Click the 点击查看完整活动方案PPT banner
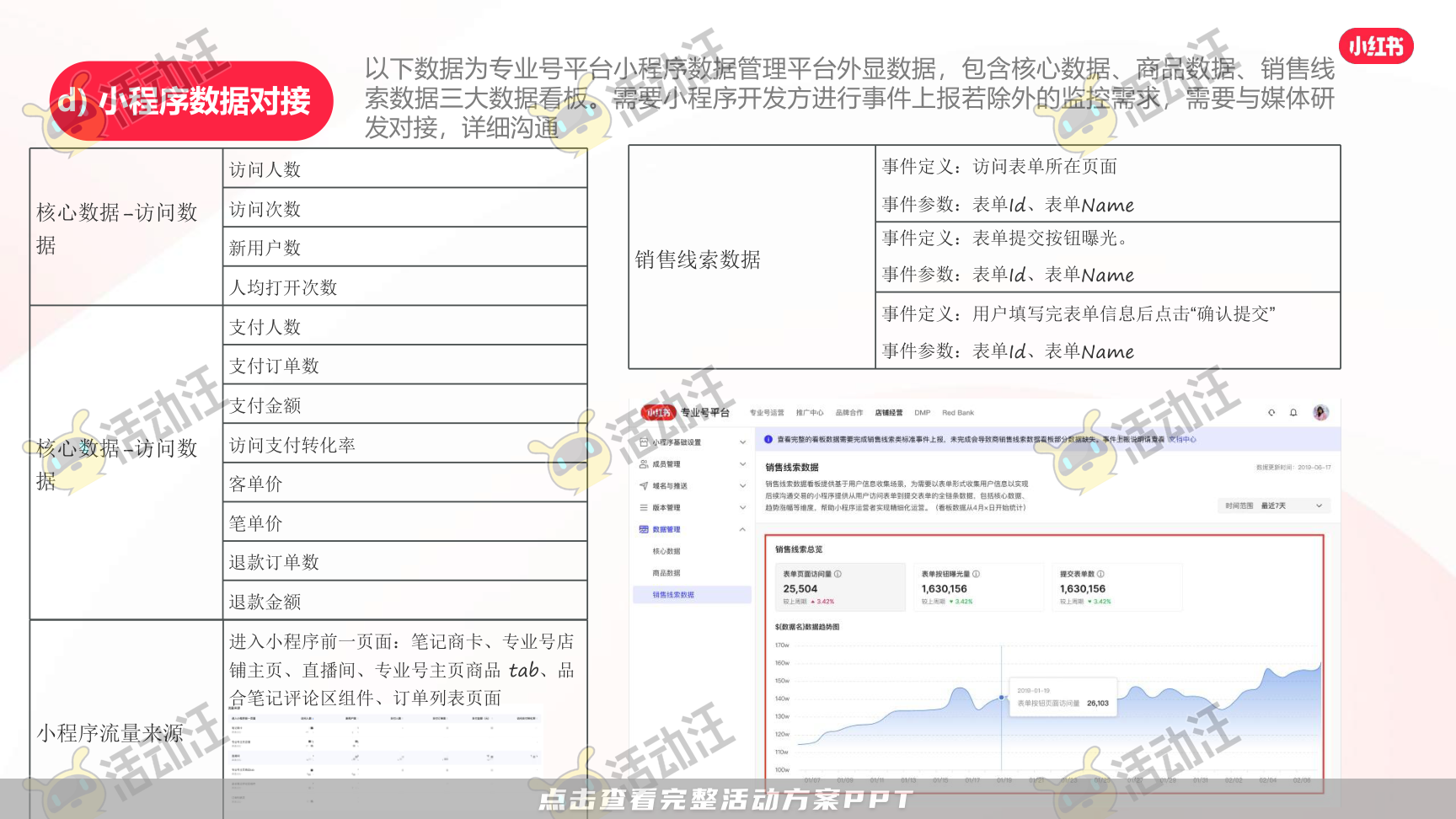Image resolution: width=1456 pixels, height=819 pixels. pyautogui.click(x=726, y=799)
